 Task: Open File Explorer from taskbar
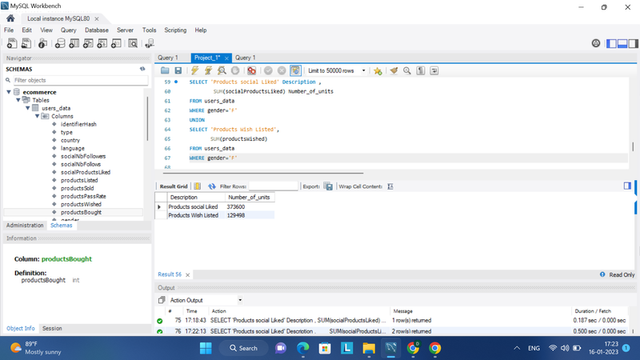tap(369, 348)
